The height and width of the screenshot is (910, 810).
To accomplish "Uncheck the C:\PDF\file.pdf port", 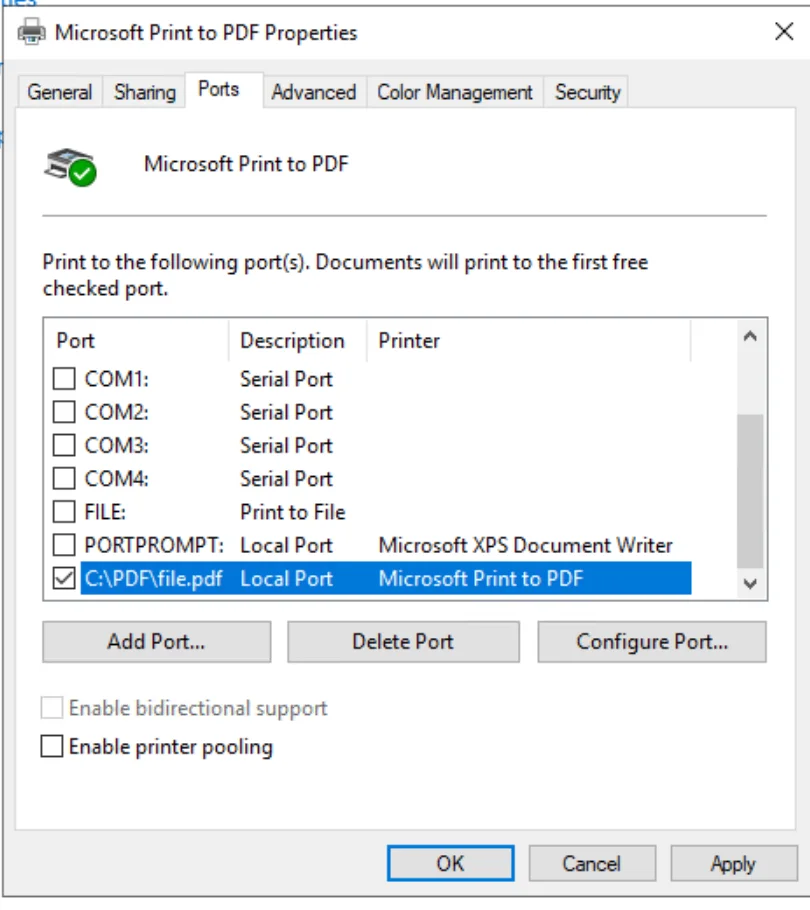I will click(x=62, y=578).
